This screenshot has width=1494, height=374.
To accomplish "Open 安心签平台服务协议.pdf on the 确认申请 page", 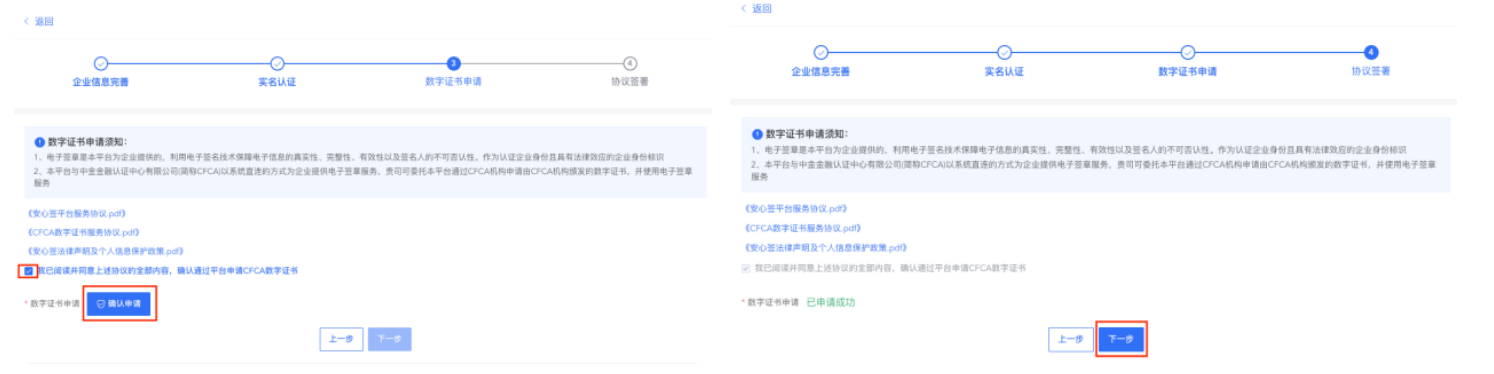I will (x=78, y=214).
